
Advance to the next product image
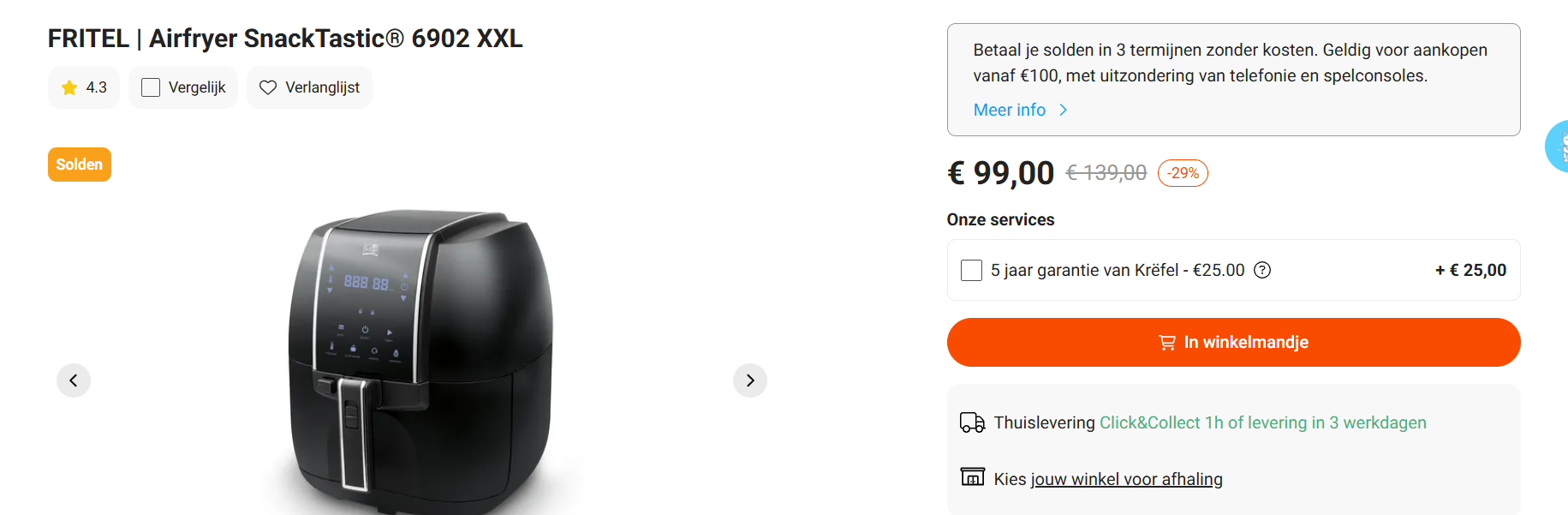(750, 380)
